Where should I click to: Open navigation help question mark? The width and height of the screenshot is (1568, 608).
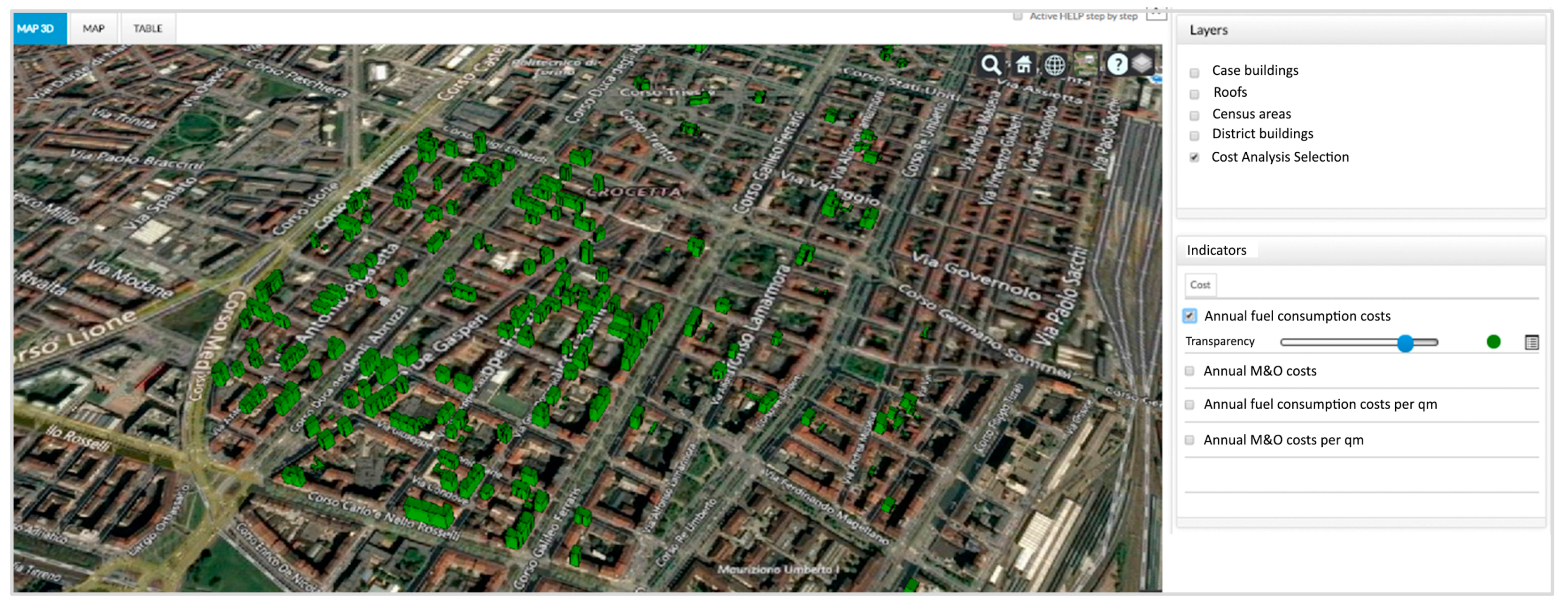pos(1117,64)
